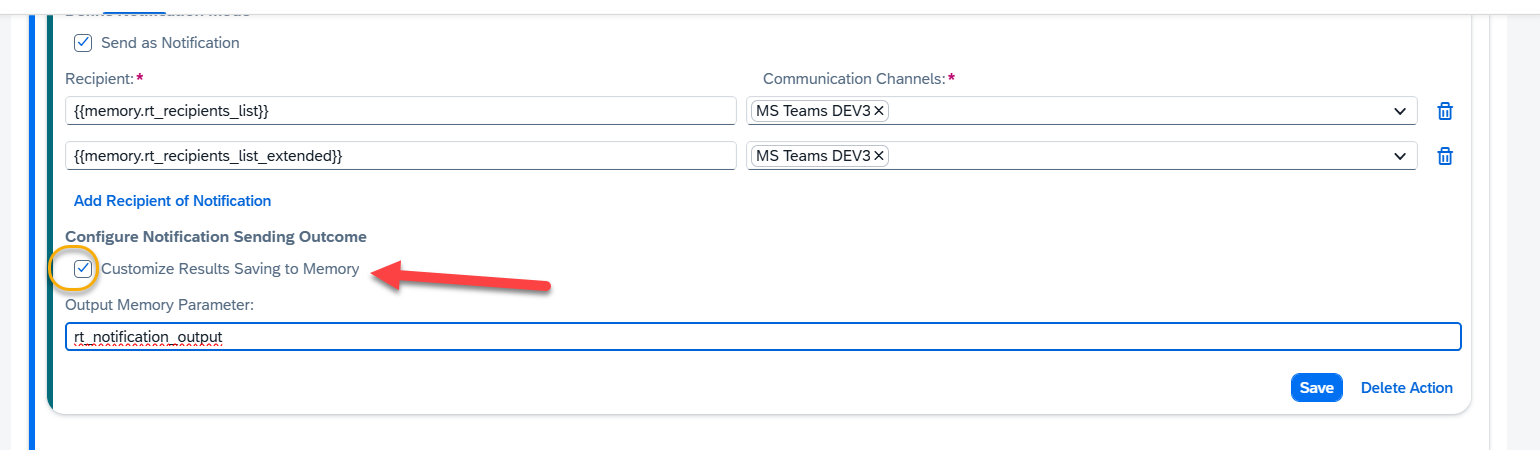
Task: Click the Output Memory Parameter label
Action: (x=159, y=304)
